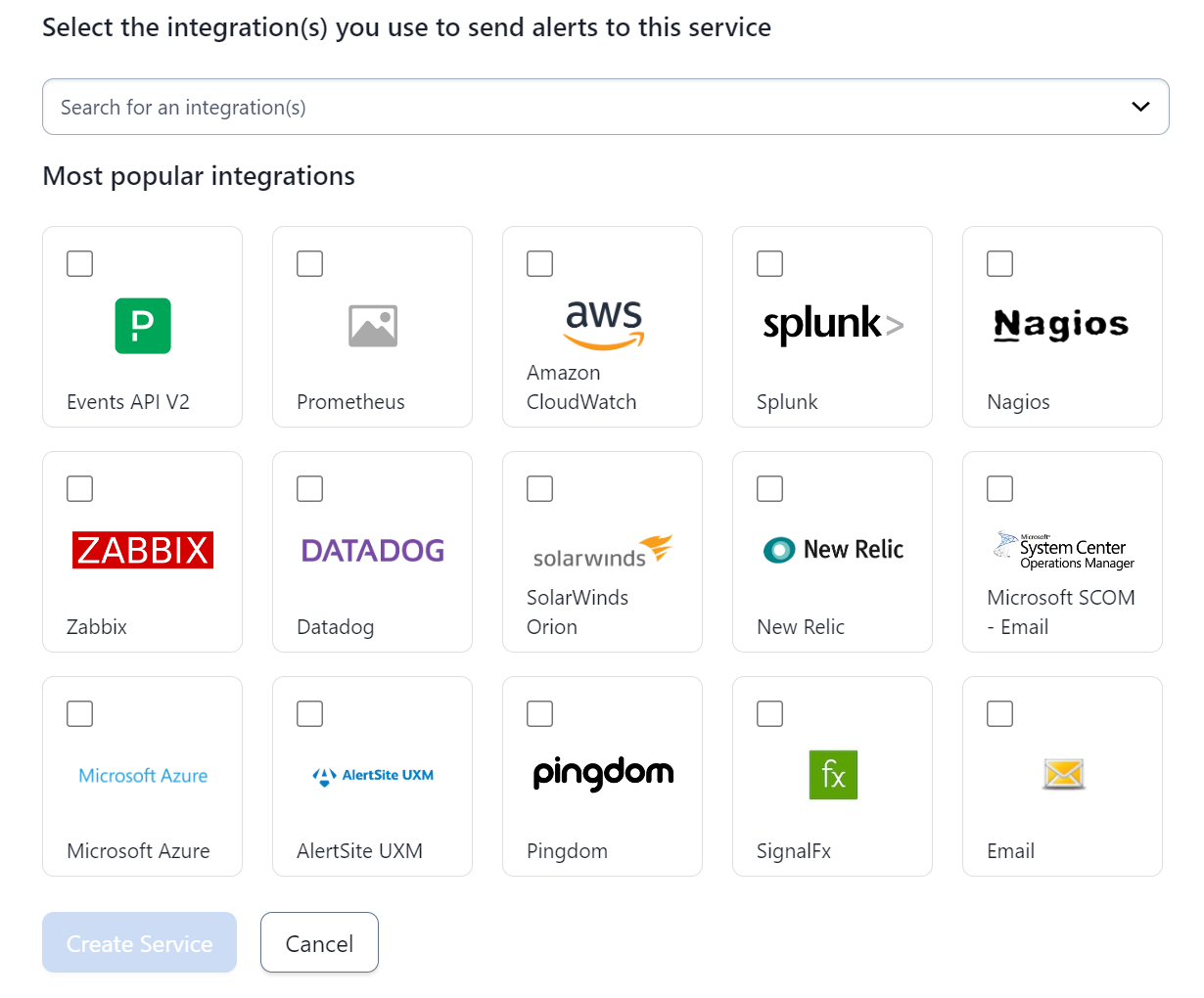Enable the SolarWinds Orion checkbox
Image resolution: width=1204 pixels, height=998 pixels.
tap(540, 489)
